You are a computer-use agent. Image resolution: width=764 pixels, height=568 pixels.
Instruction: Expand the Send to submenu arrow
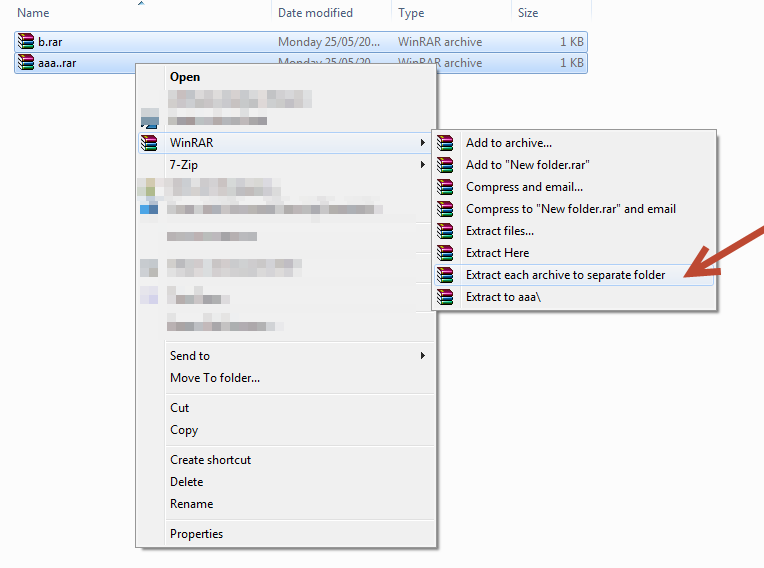422,356
